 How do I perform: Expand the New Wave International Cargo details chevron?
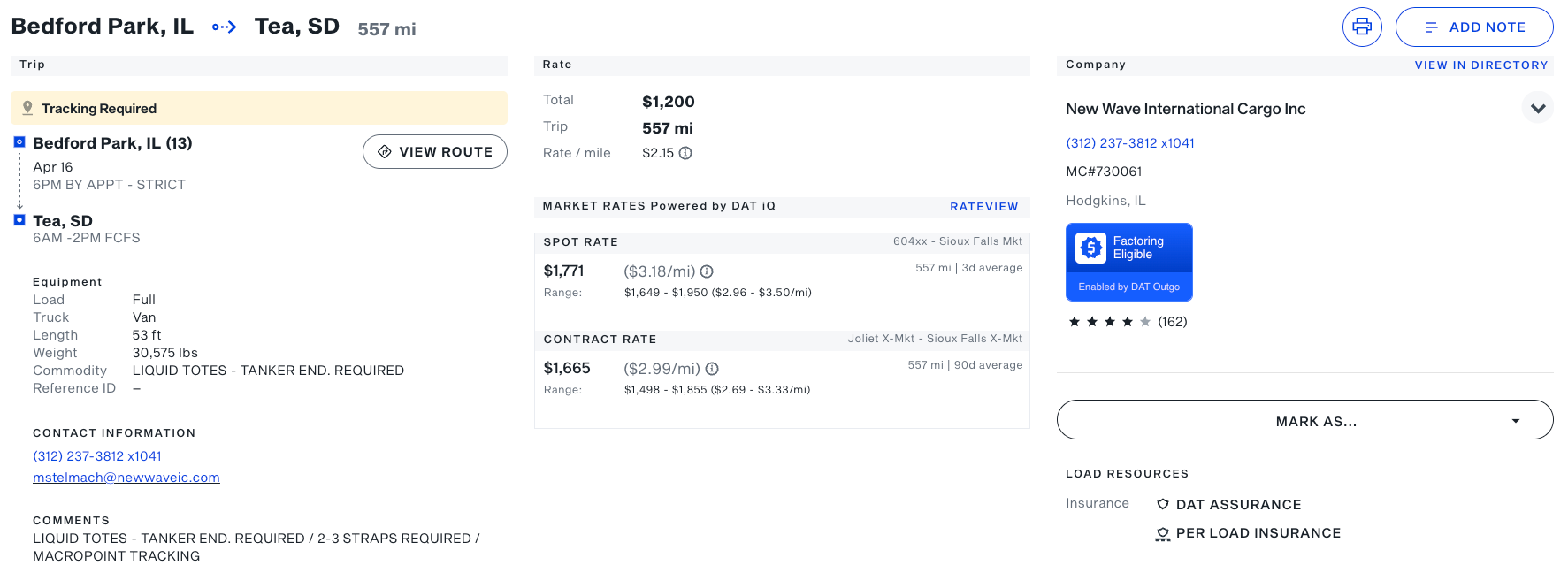(x=1538, y=108)
